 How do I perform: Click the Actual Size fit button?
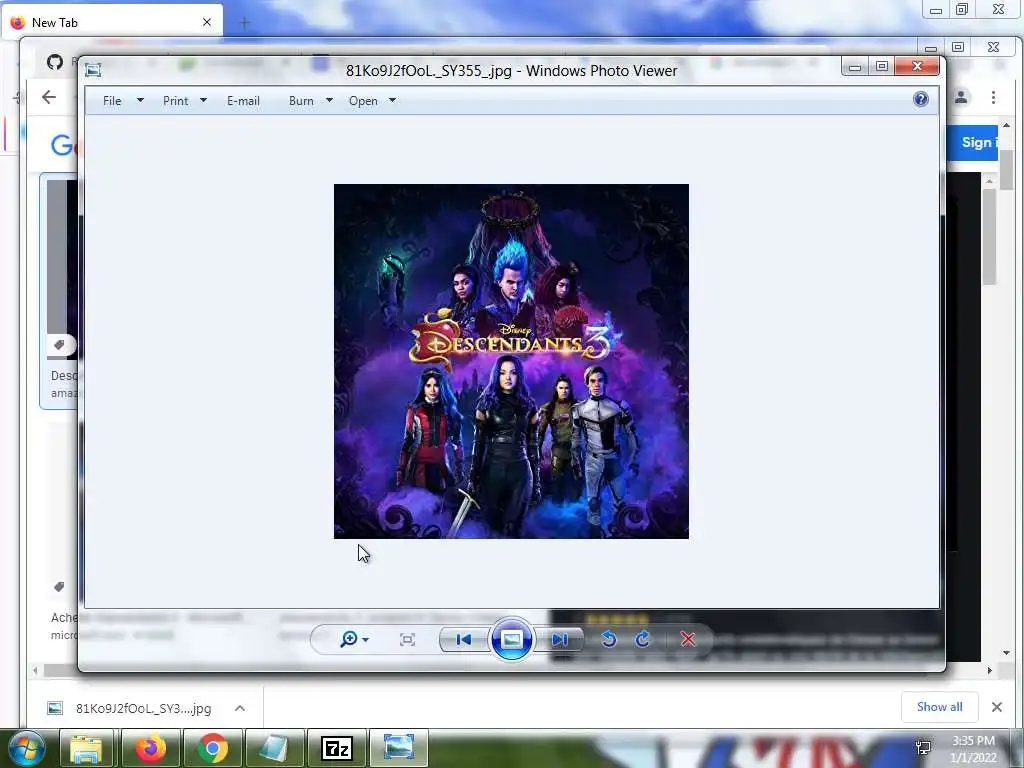click(407, 640)
